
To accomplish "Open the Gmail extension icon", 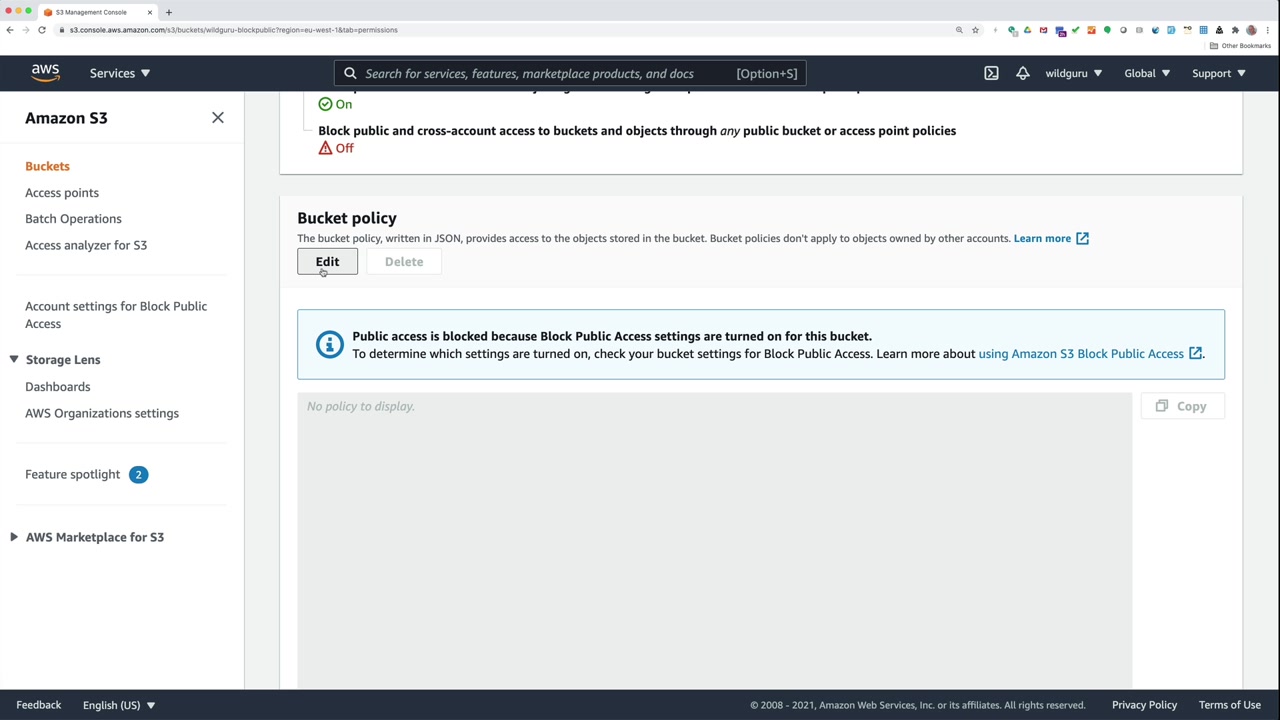I will coord(1043,30).
